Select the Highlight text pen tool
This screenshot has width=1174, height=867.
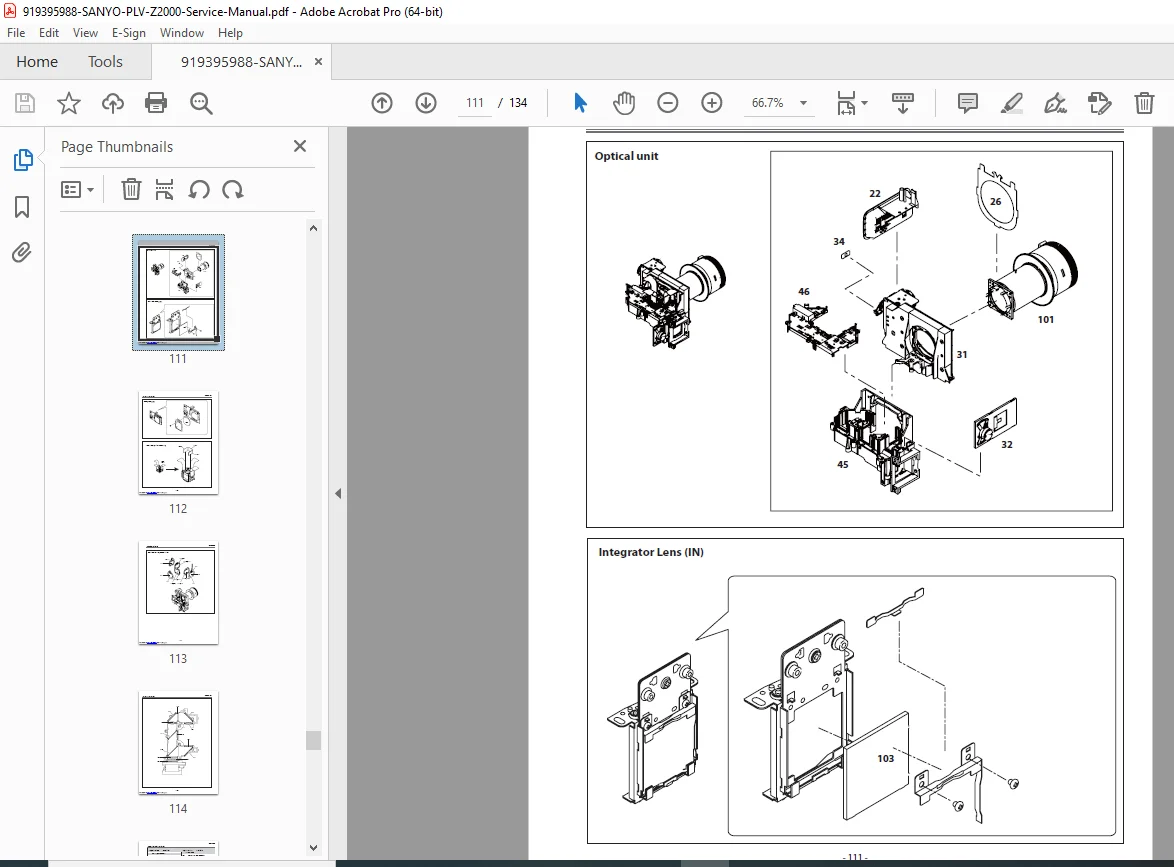click(1012, 103)
